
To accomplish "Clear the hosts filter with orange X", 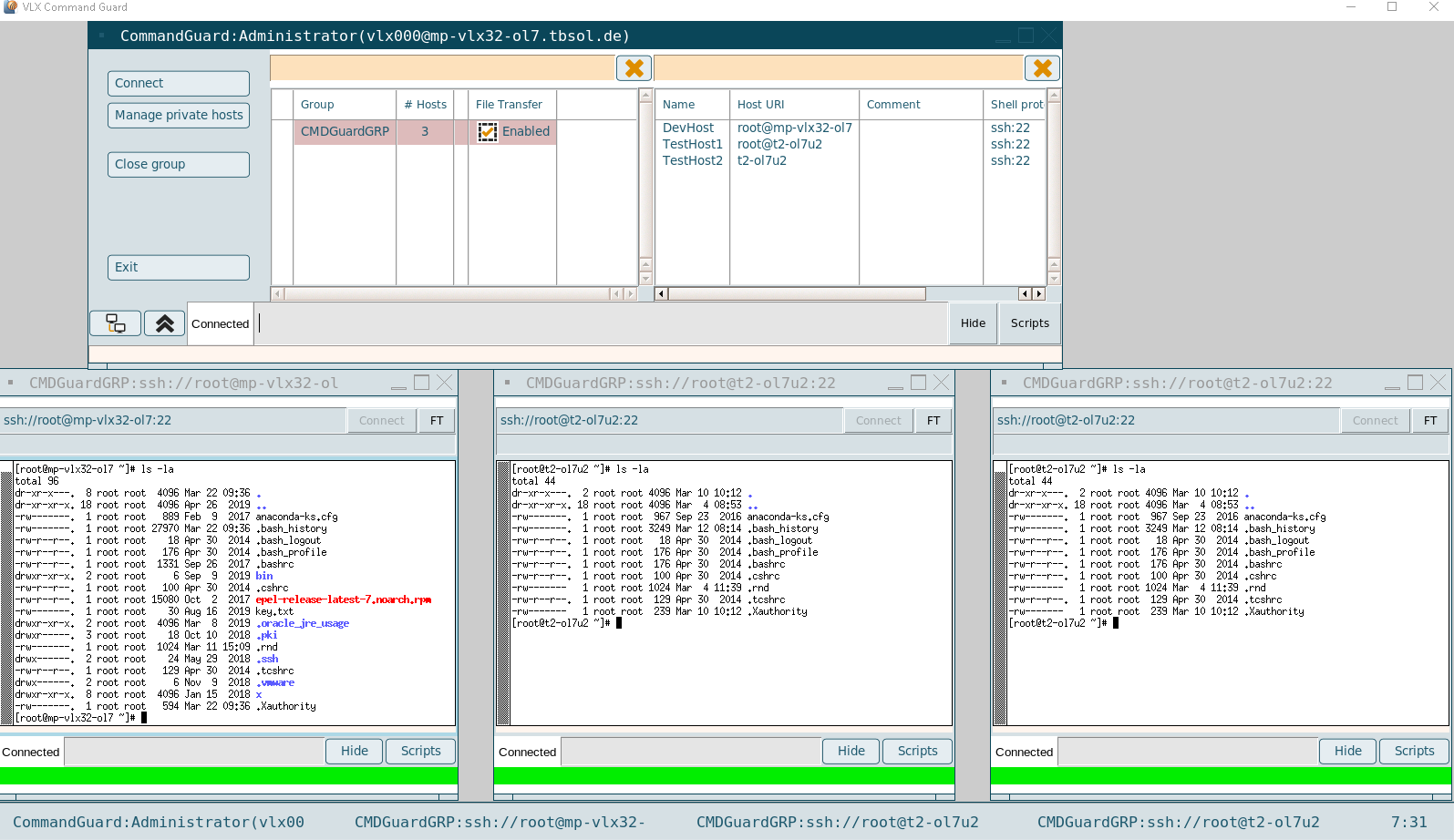I will (x=1042, y=68).
